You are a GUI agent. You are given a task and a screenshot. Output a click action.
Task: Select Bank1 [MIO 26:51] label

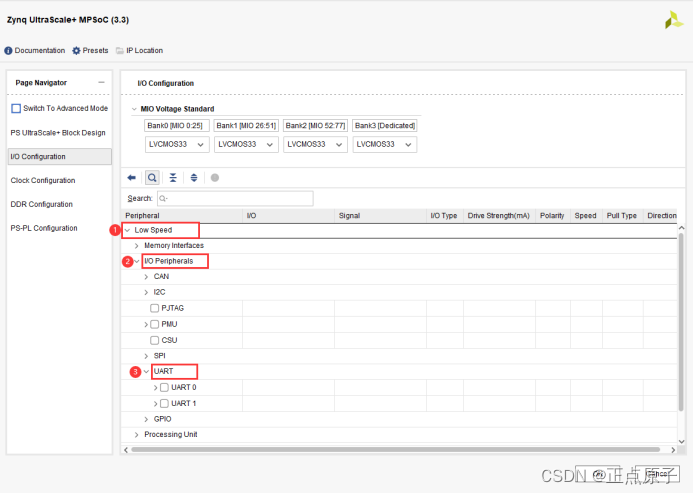click(x=246, y=126)
